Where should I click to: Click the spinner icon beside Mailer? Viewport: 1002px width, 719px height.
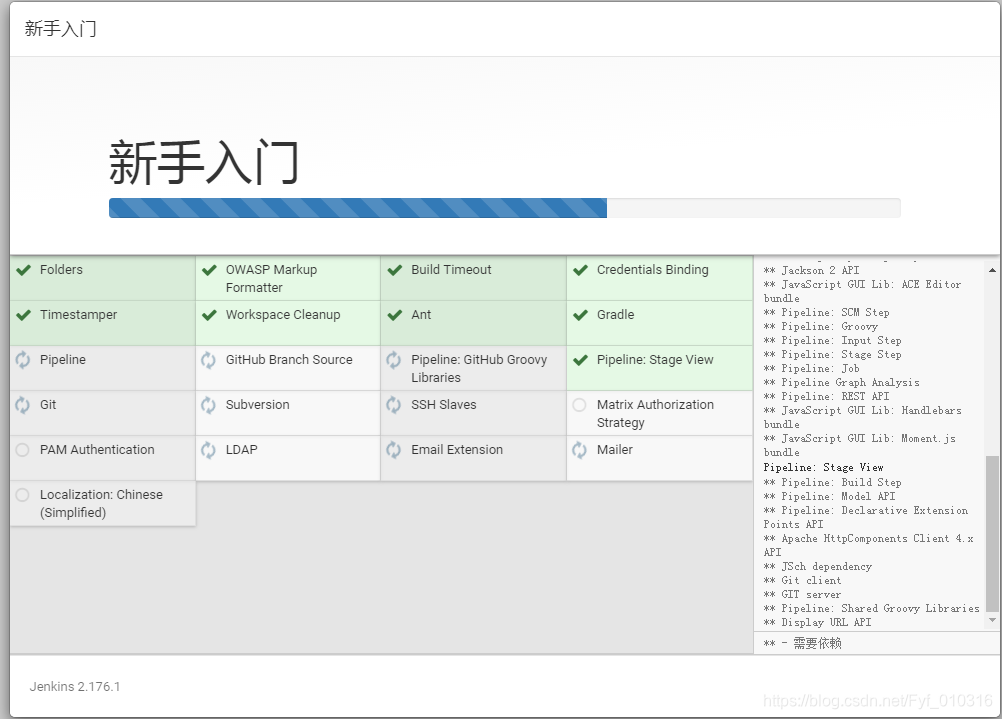pos(580,450)
